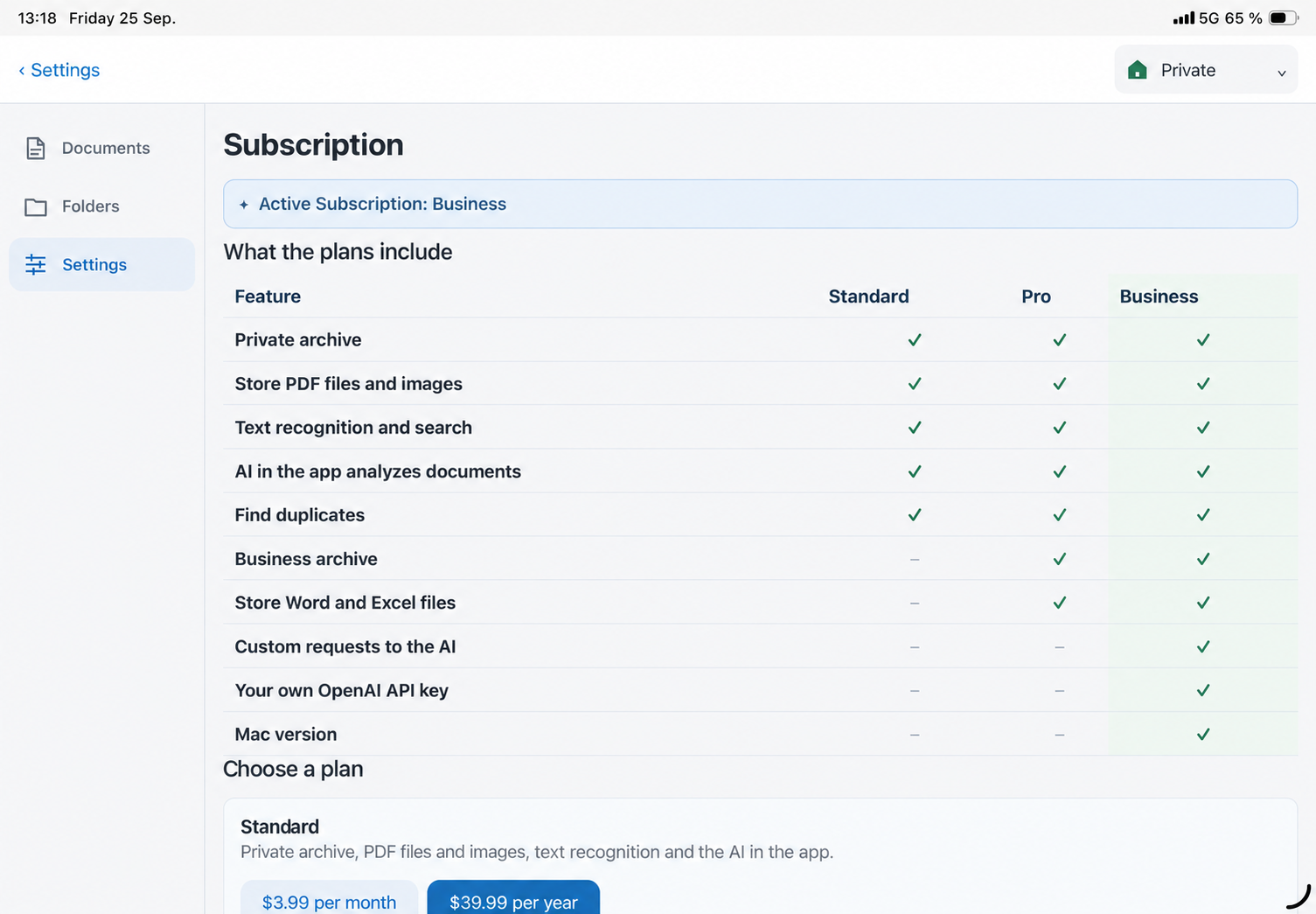Click the Pro column header
The width and height of the screenshot is (1316, 914).
(1036, 297)
